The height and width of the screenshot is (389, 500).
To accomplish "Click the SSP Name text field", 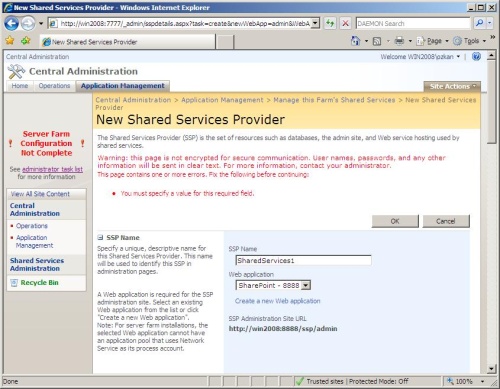I will tap(303, 260).
